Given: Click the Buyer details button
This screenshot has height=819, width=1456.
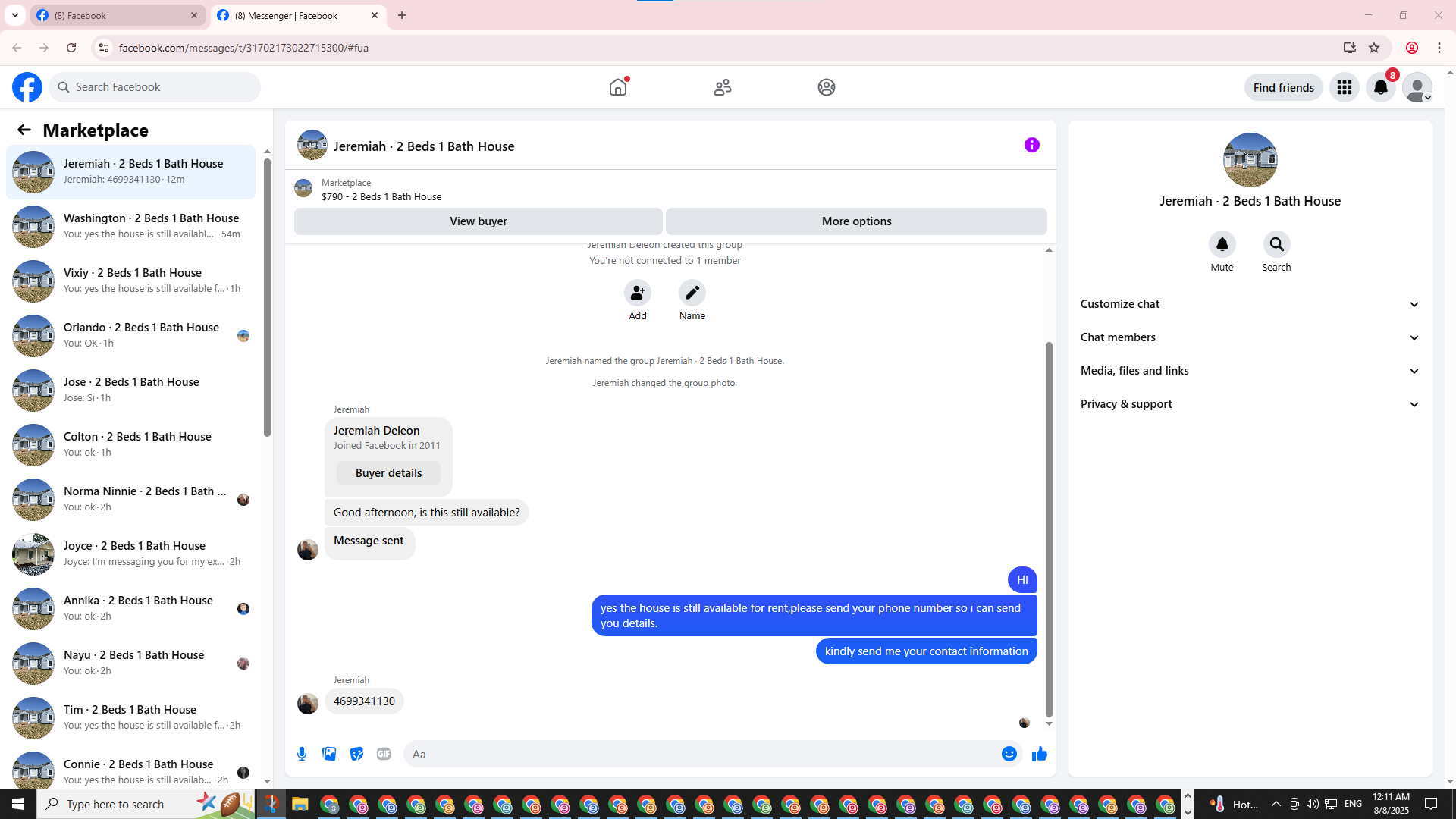Looking at the screenshot, I should coord(388,473).
